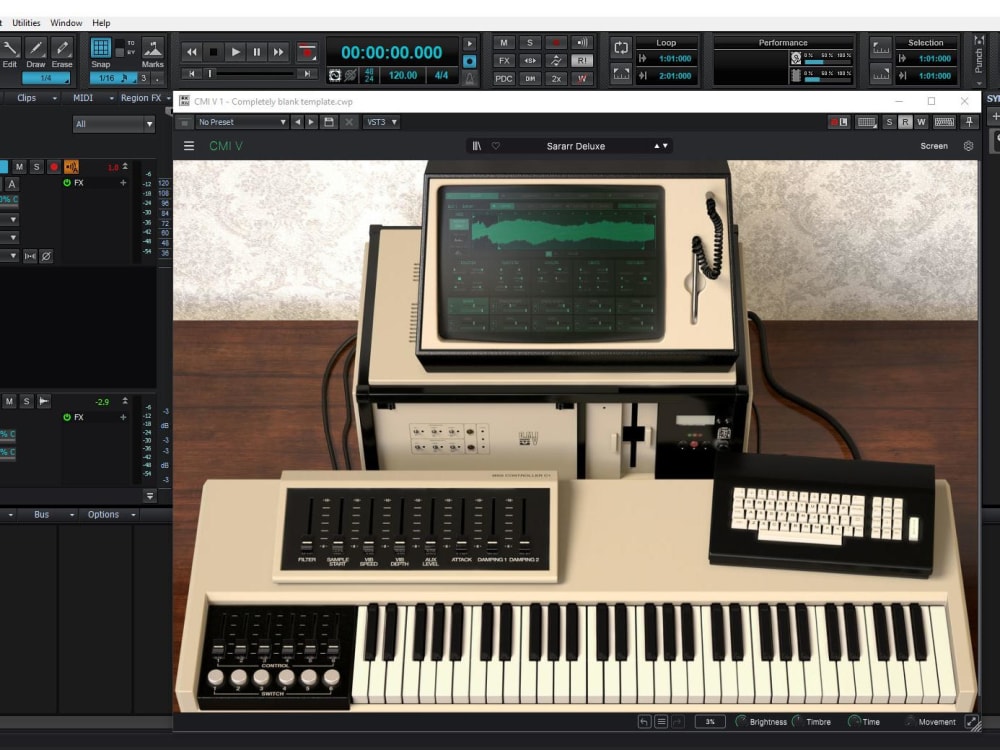This screenshot has height=750, width=1000.
Task: Open the Bus dropdown menu
Action: coord(48,514)
